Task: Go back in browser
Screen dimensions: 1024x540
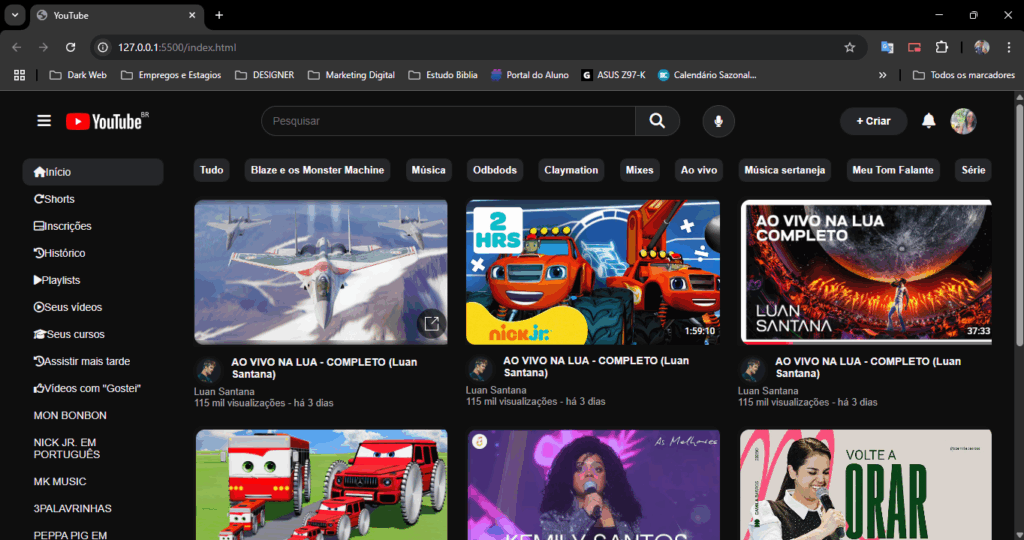Action: pos(16,47)
